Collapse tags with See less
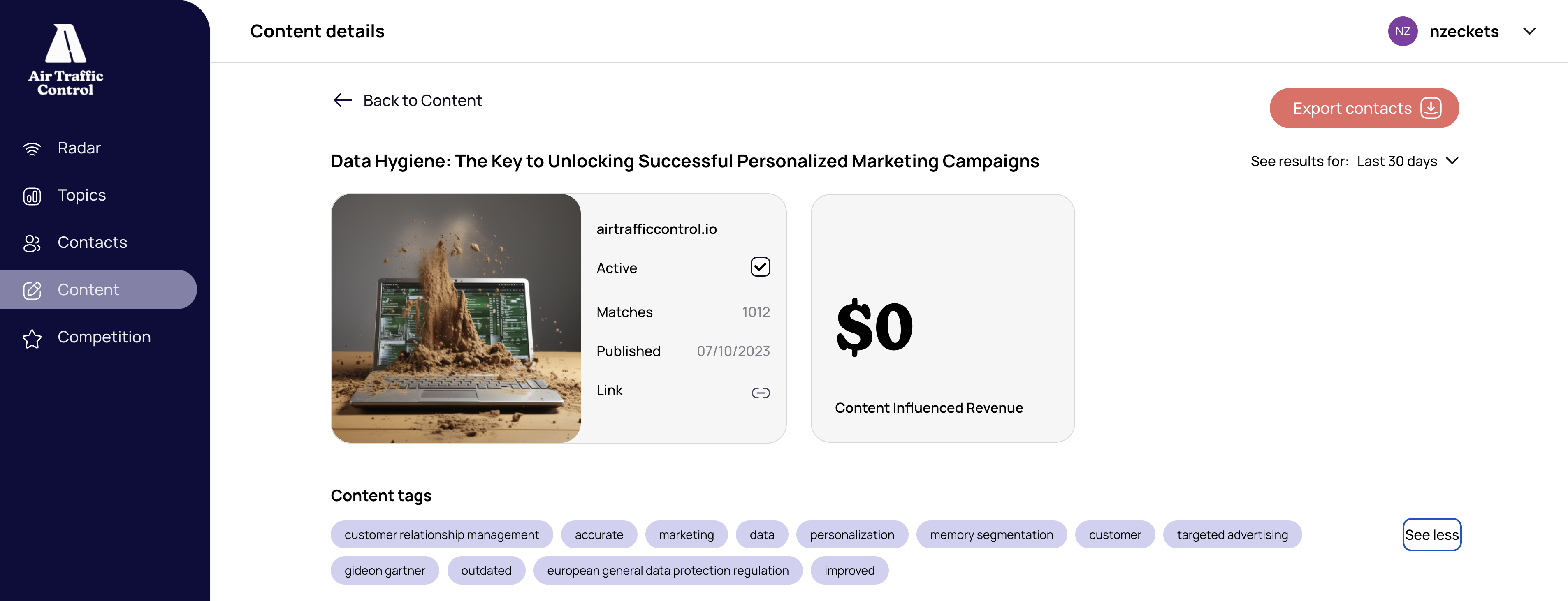This screenshot has height=601, width=1568. pos(1431,535)
